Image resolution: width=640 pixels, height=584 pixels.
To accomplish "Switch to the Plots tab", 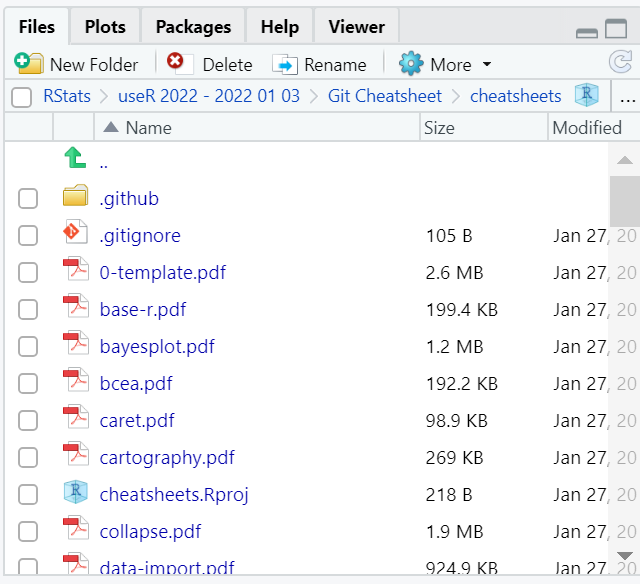I will [105, 27].
